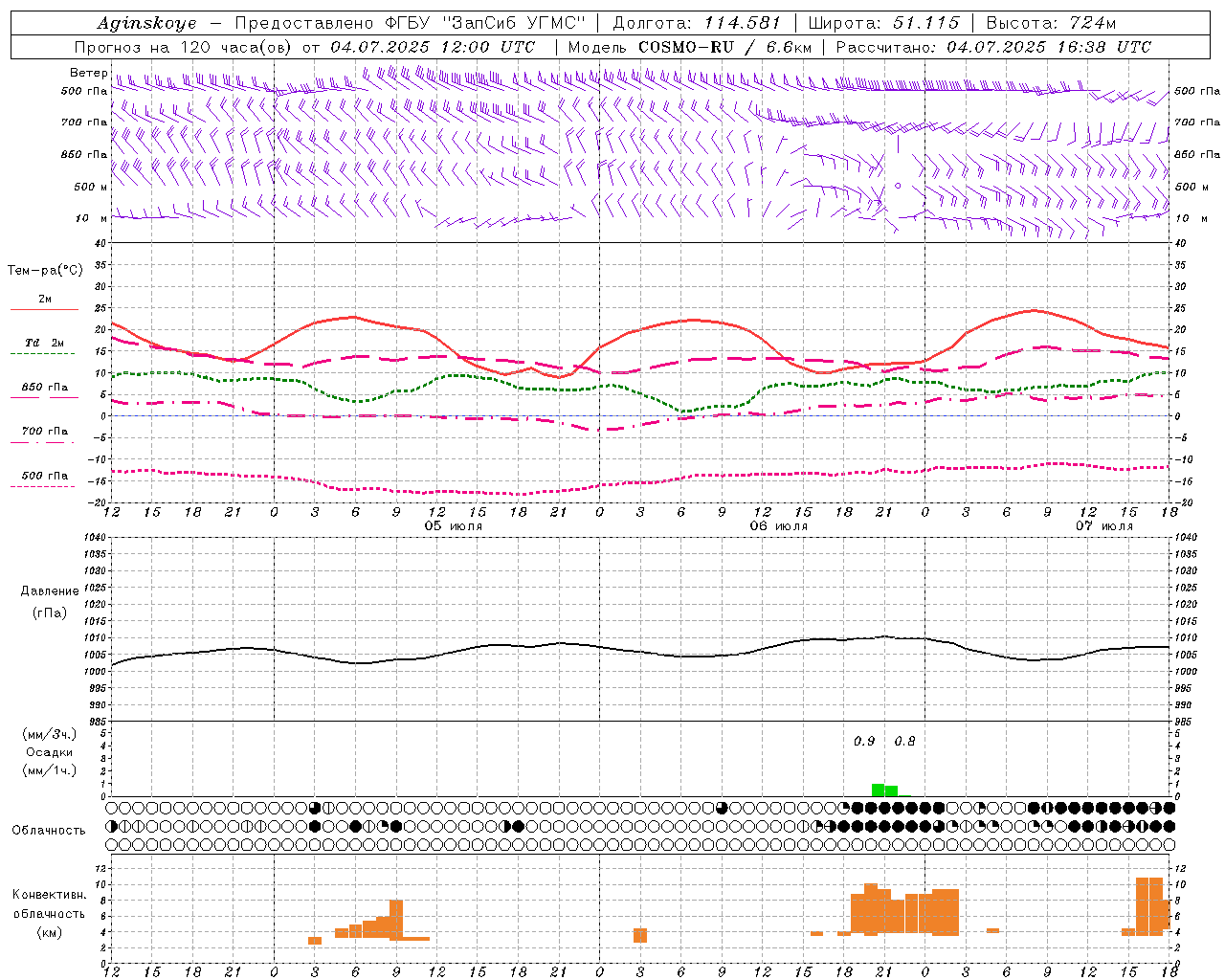The width and height of the screenshot is (1225, 980).
Task: Click the "Облачность" cloud cover label
Action: click(49, 831)
